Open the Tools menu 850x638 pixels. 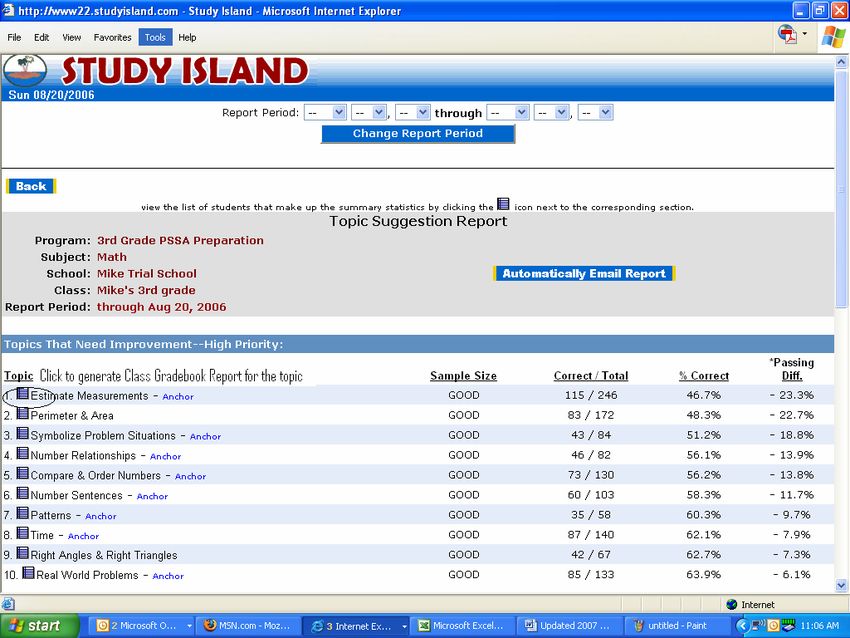click(x=155, y=37)
